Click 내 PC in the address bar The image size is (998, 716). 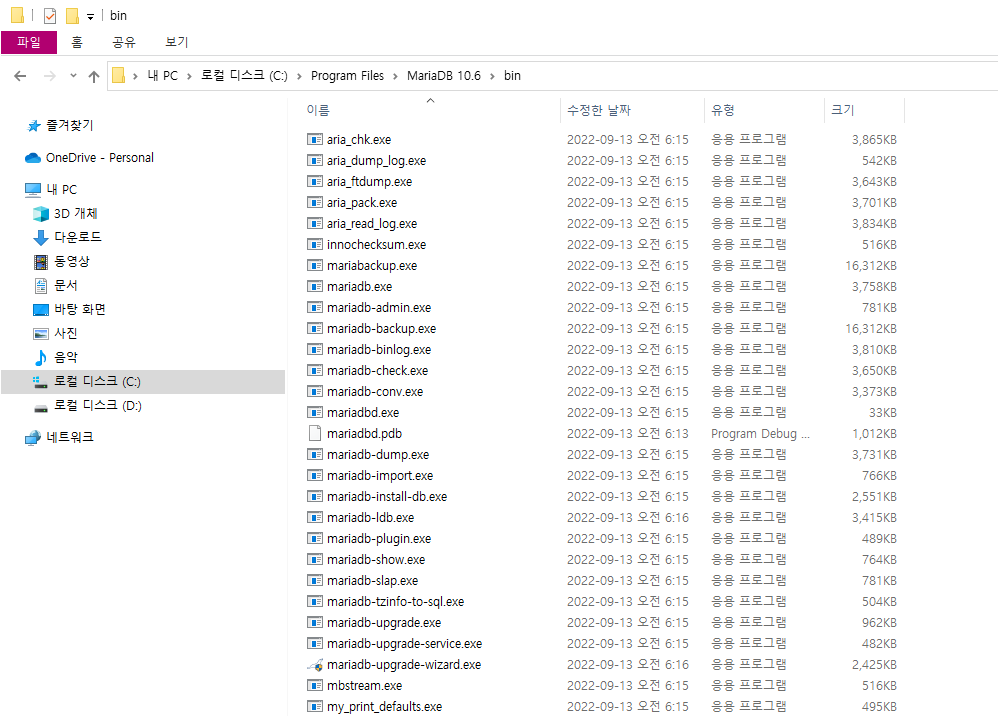coord(163,76)
